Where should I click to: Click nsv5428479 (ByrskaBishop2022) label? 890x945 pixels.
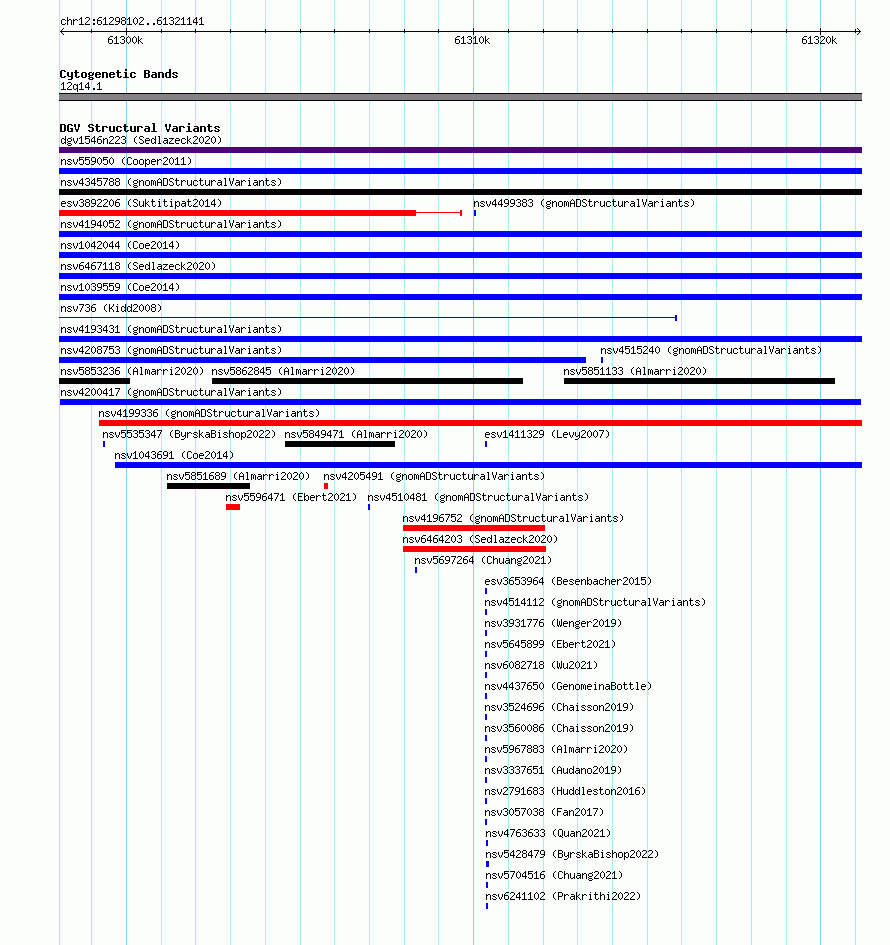[x=572, y=855]
